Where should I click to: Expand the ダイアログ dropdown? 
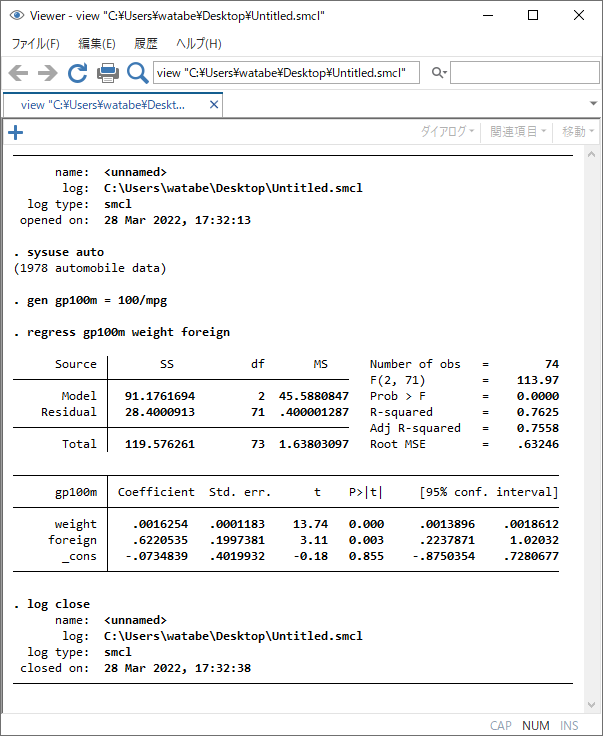coord(447,131)
